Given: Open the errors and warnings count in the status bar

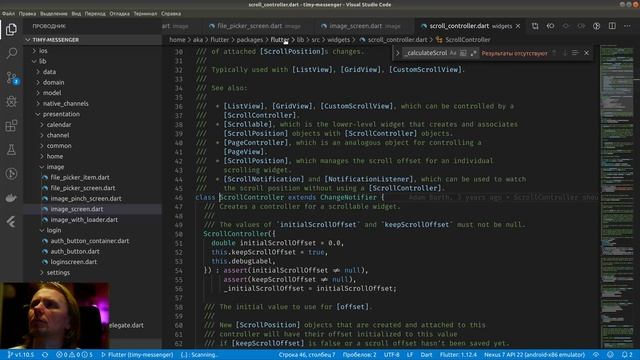Looking at the screenshot, I should (74, 355).
